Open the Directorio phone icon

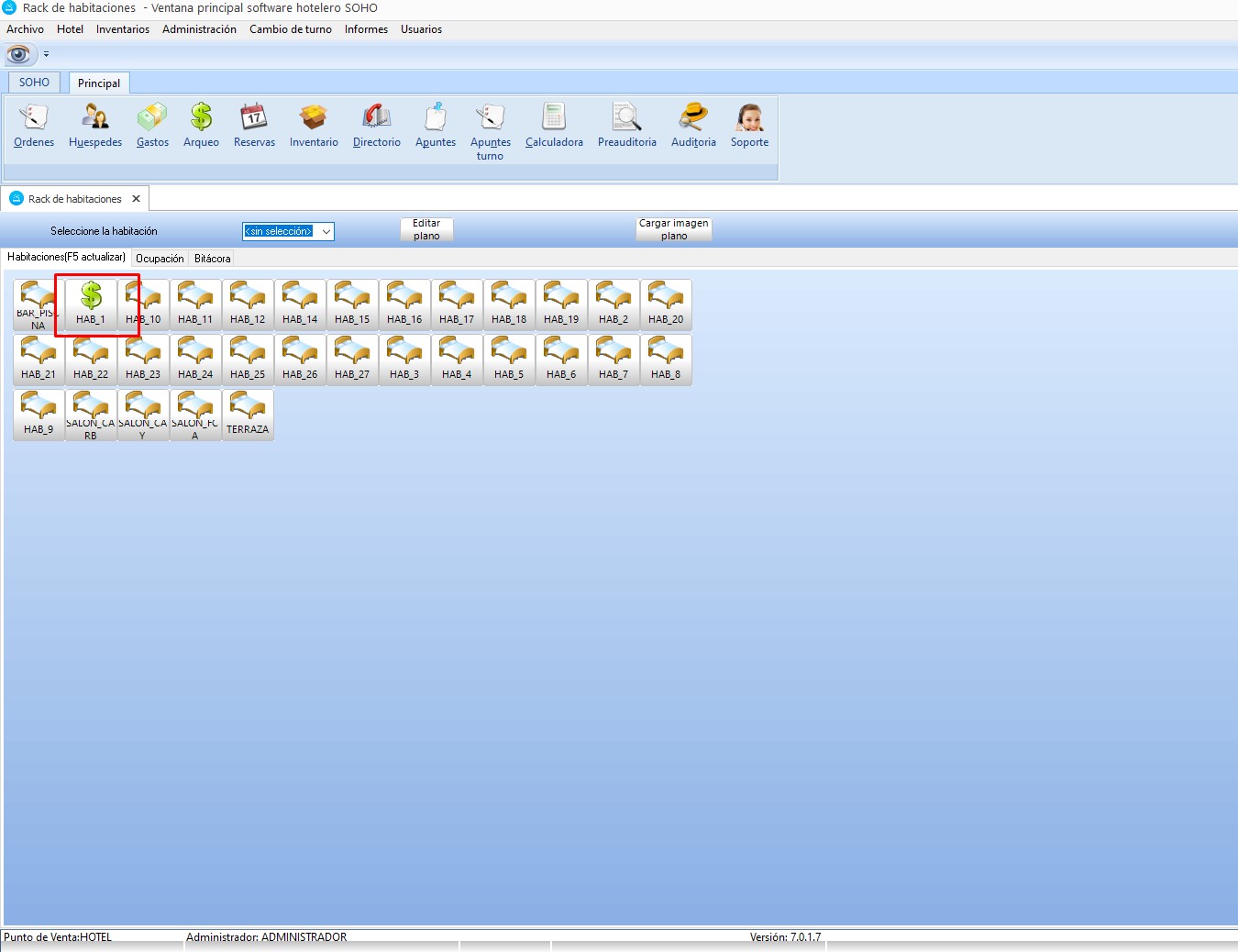click(377, 125)
